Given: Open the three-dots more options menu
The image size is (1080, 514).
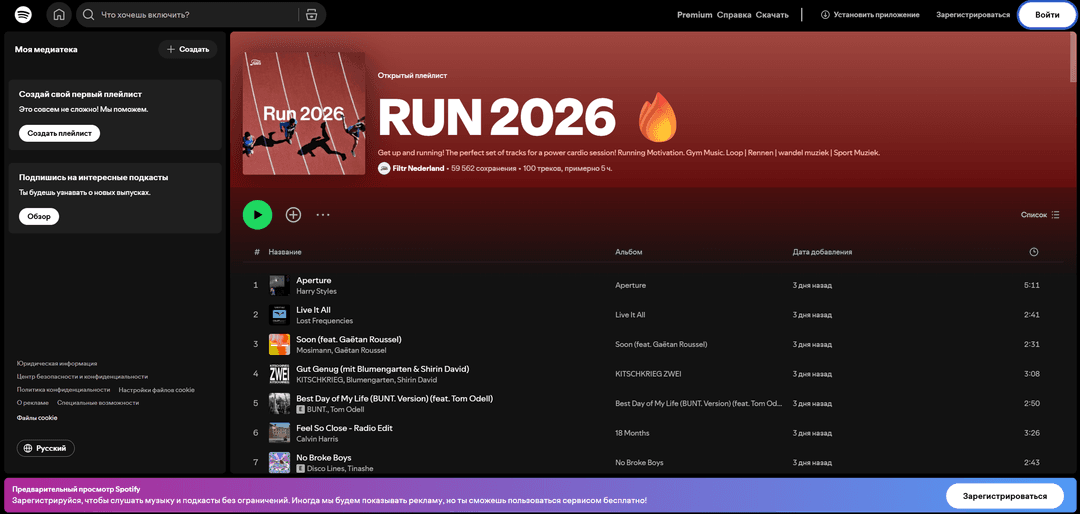Looking at the screenshot, I should (x=323, y=215).
